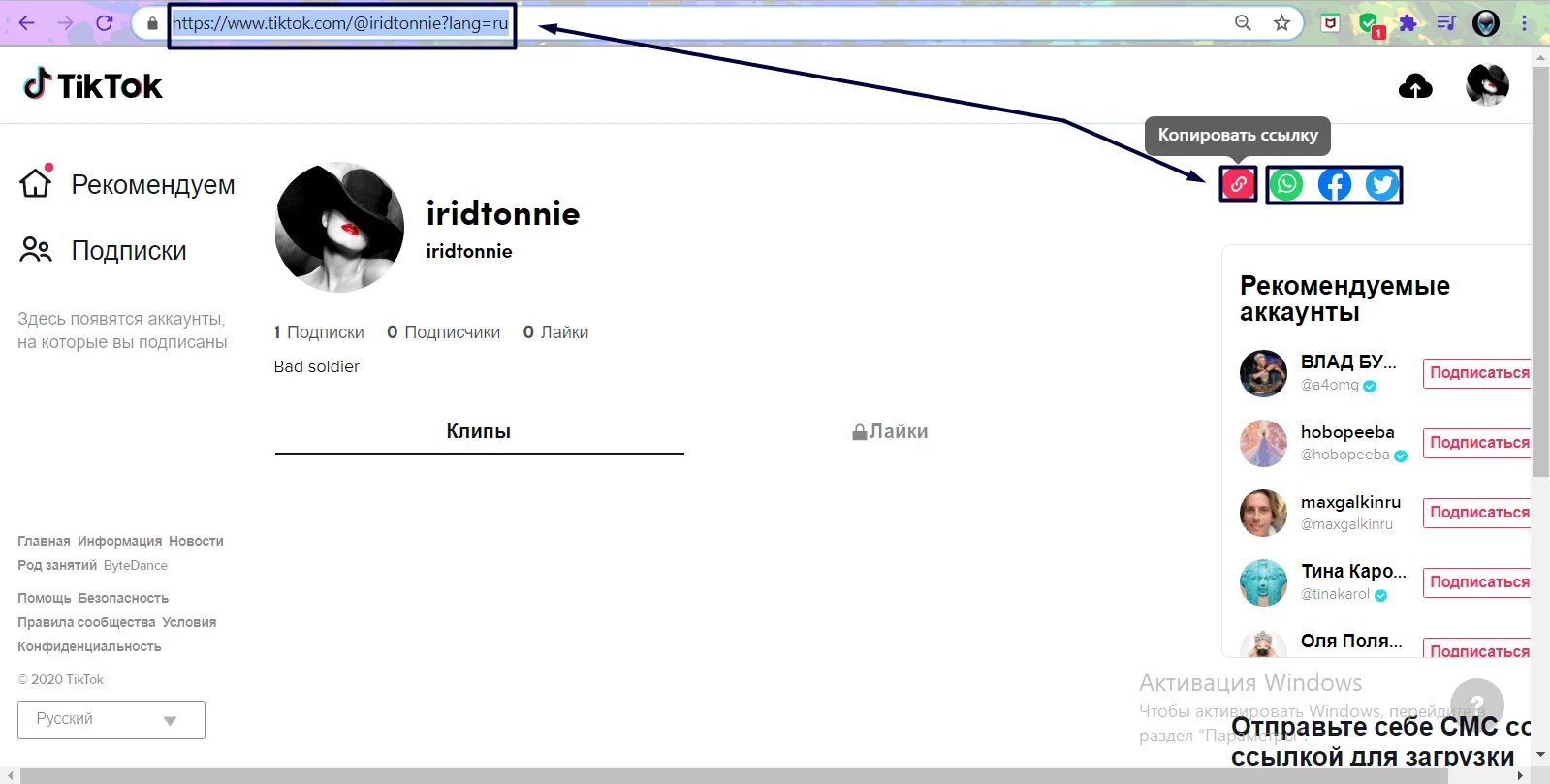Open hobopeeba's avatar
Screen dimensions: 1550x784
pyautogui.click(x=1263, y=443)
